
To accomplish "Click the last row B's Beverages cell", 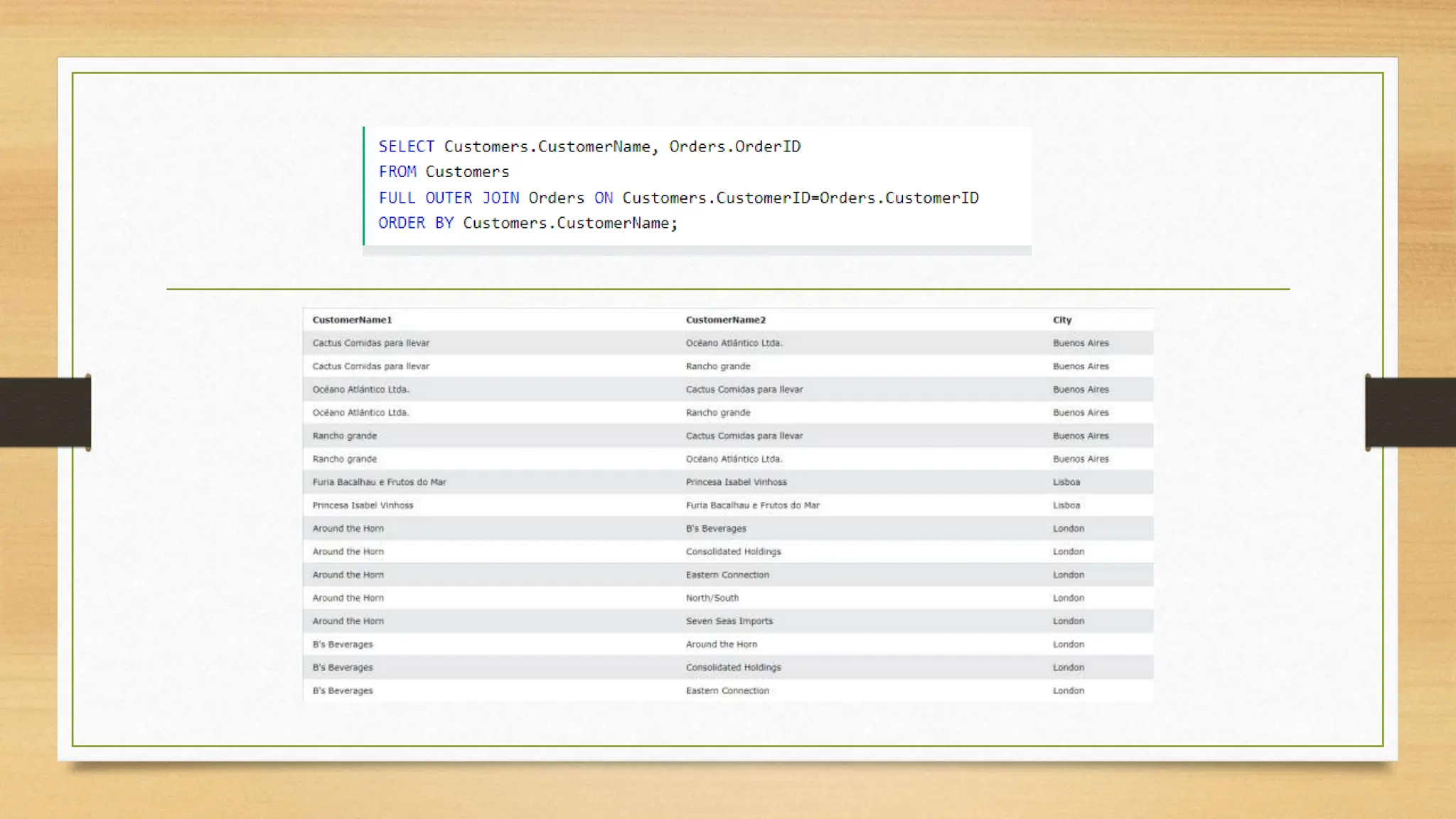I will (343, 690).
